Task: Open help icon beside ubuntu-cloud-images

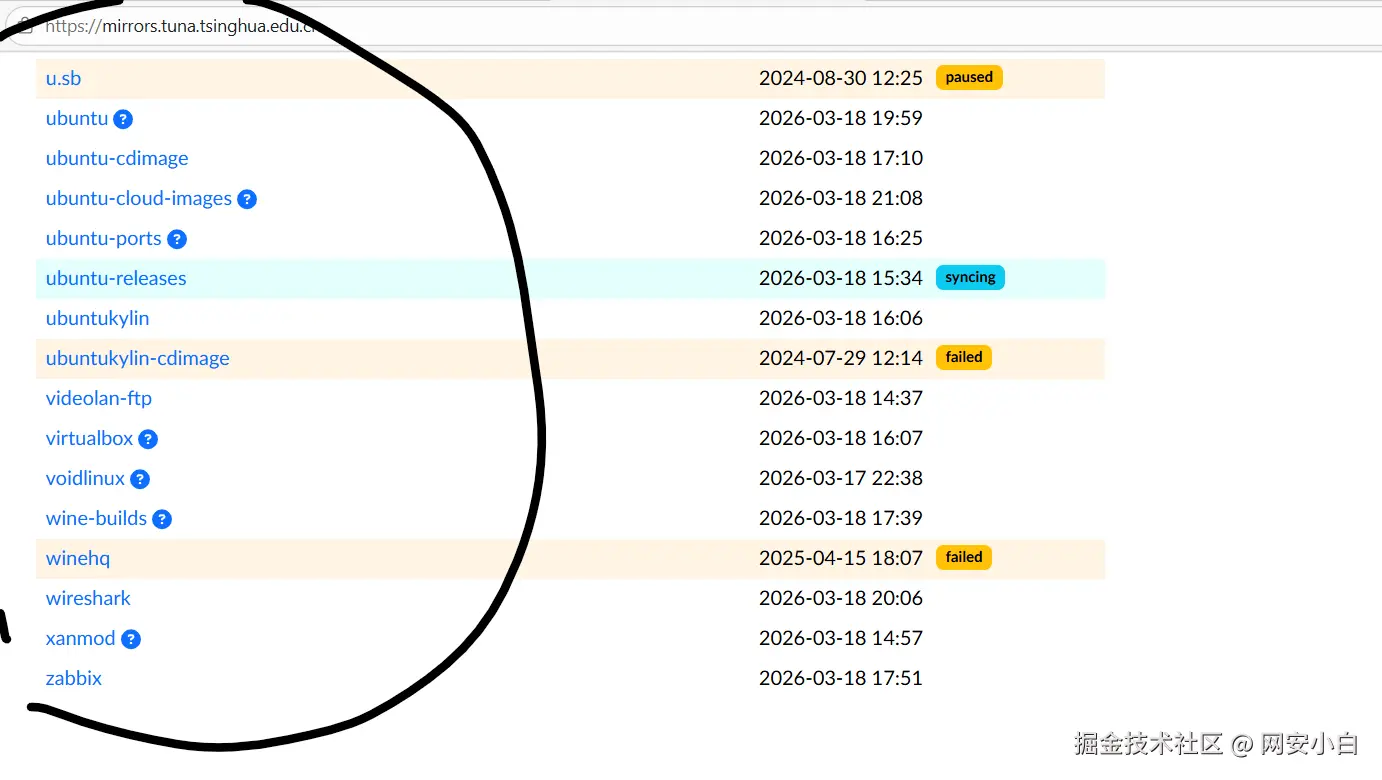Action: click(247, 199)
